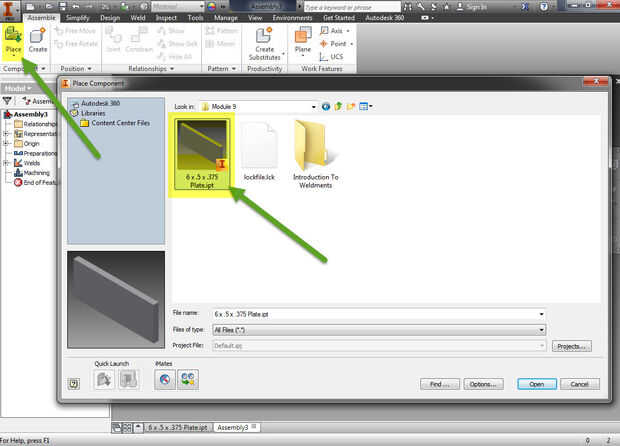The image size is (620, 446).
Task: Go up one folder level
Action: [x=338, y=106]
